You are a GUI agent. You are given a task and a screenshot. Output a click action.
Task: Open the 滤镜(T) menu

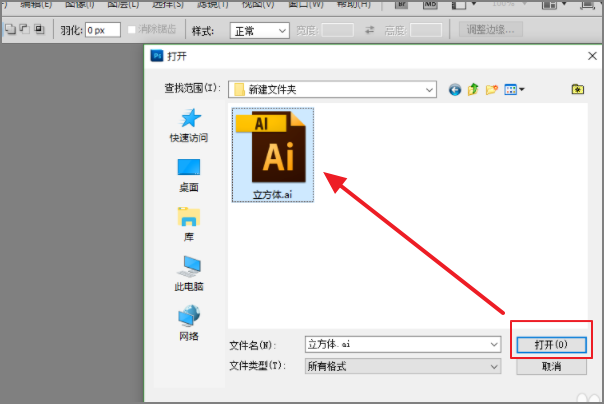tap(213, 4)
